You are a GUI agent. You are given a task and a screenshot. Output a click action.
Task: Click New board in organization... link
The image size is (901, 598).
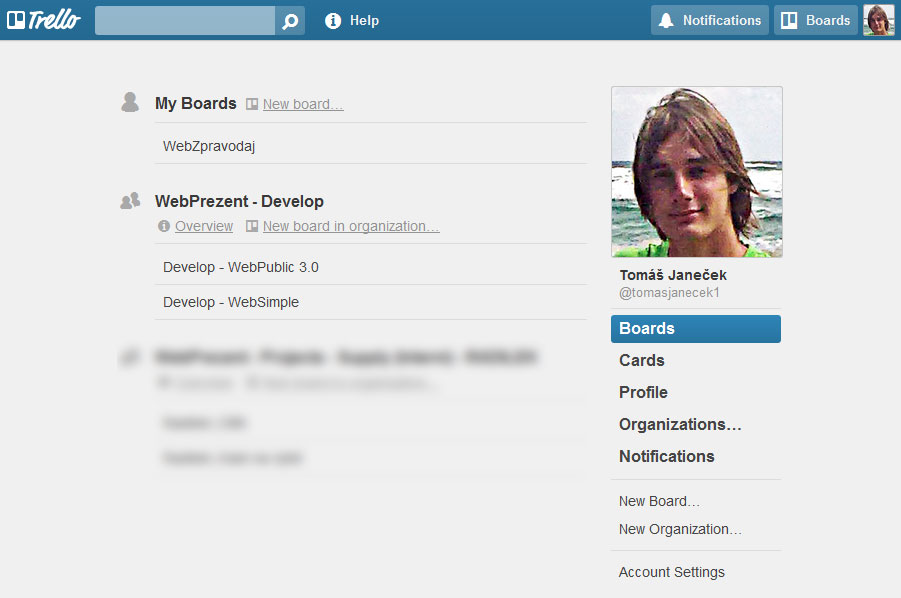(x=351, y=226)
